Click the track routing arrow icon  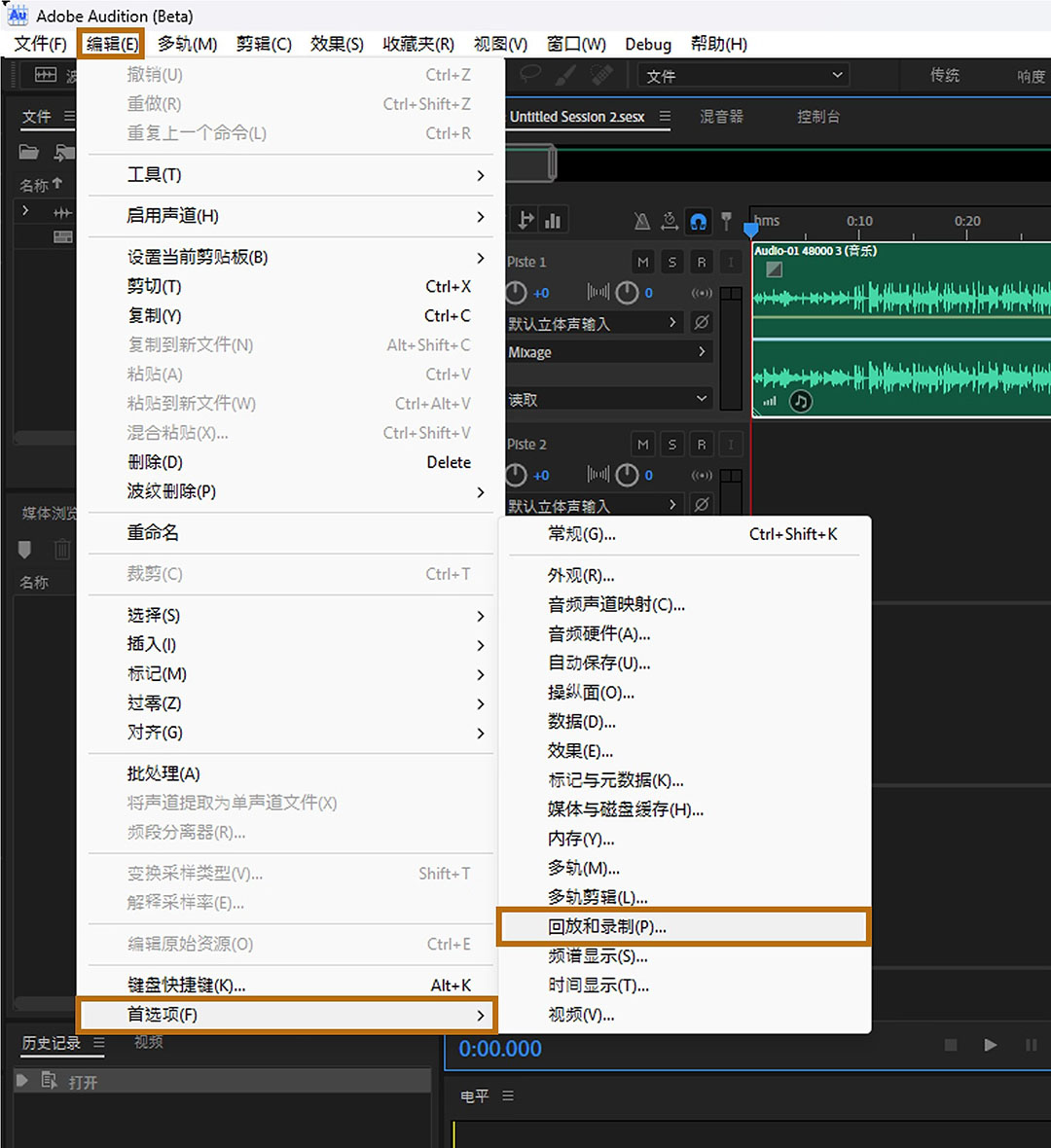[525, 221]
